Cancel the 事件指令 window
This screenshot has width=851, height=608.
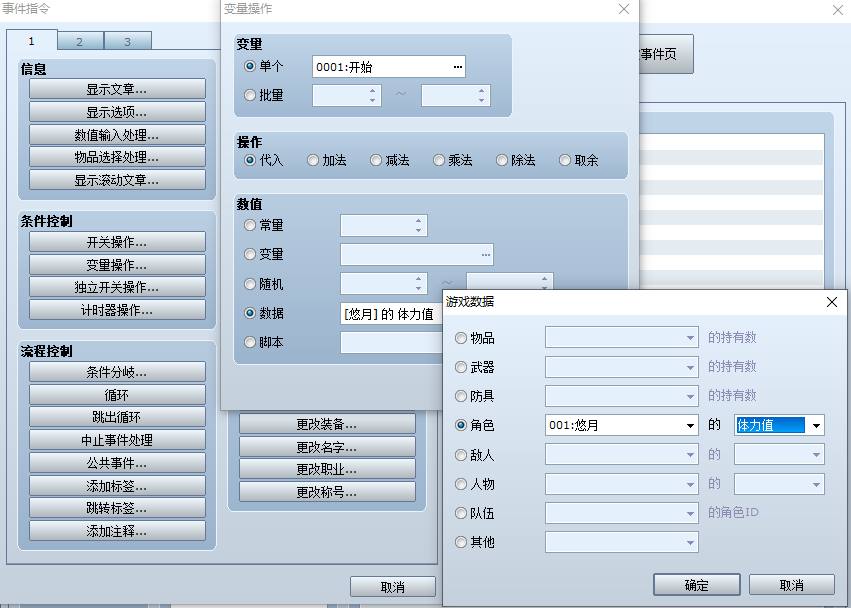point(392,587)
